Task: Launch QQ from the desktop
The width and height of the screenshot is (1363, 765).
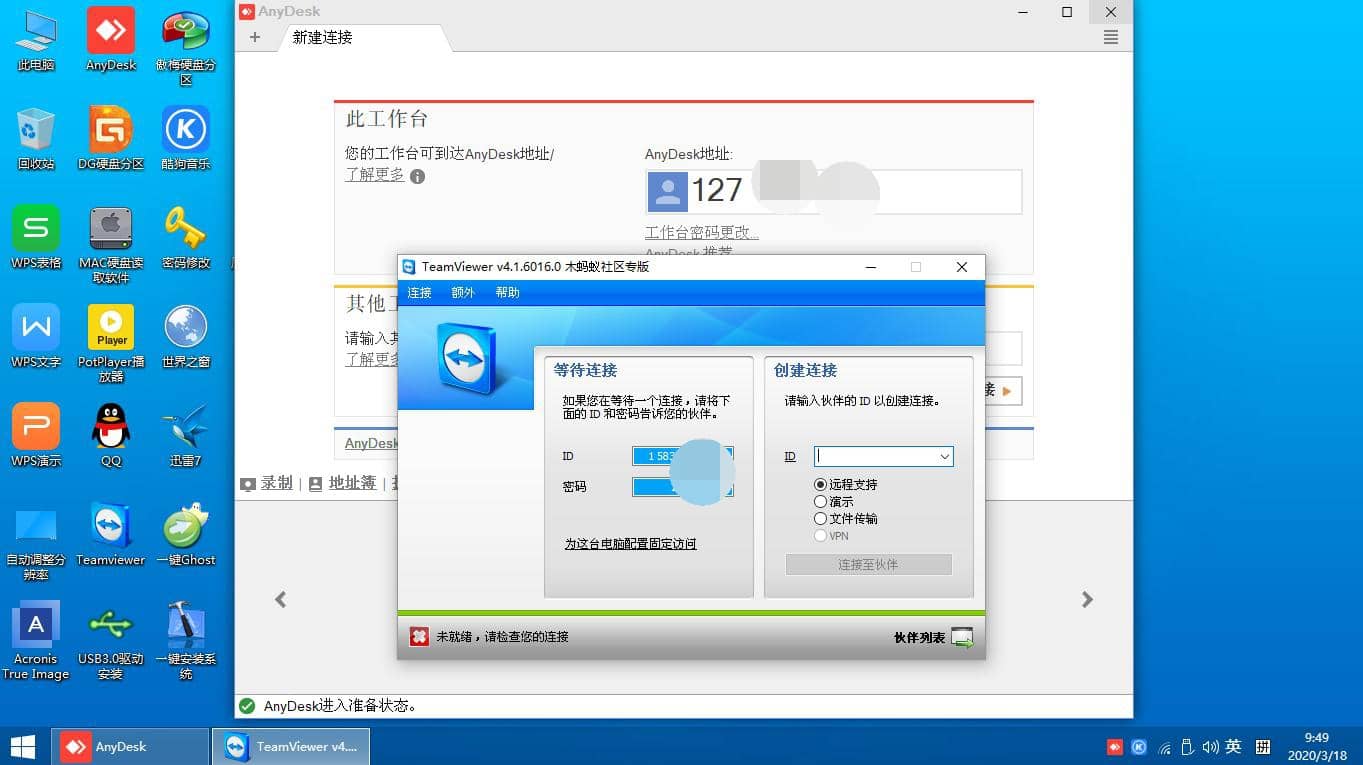Action: pyautogui.click(x=110, y=425)
